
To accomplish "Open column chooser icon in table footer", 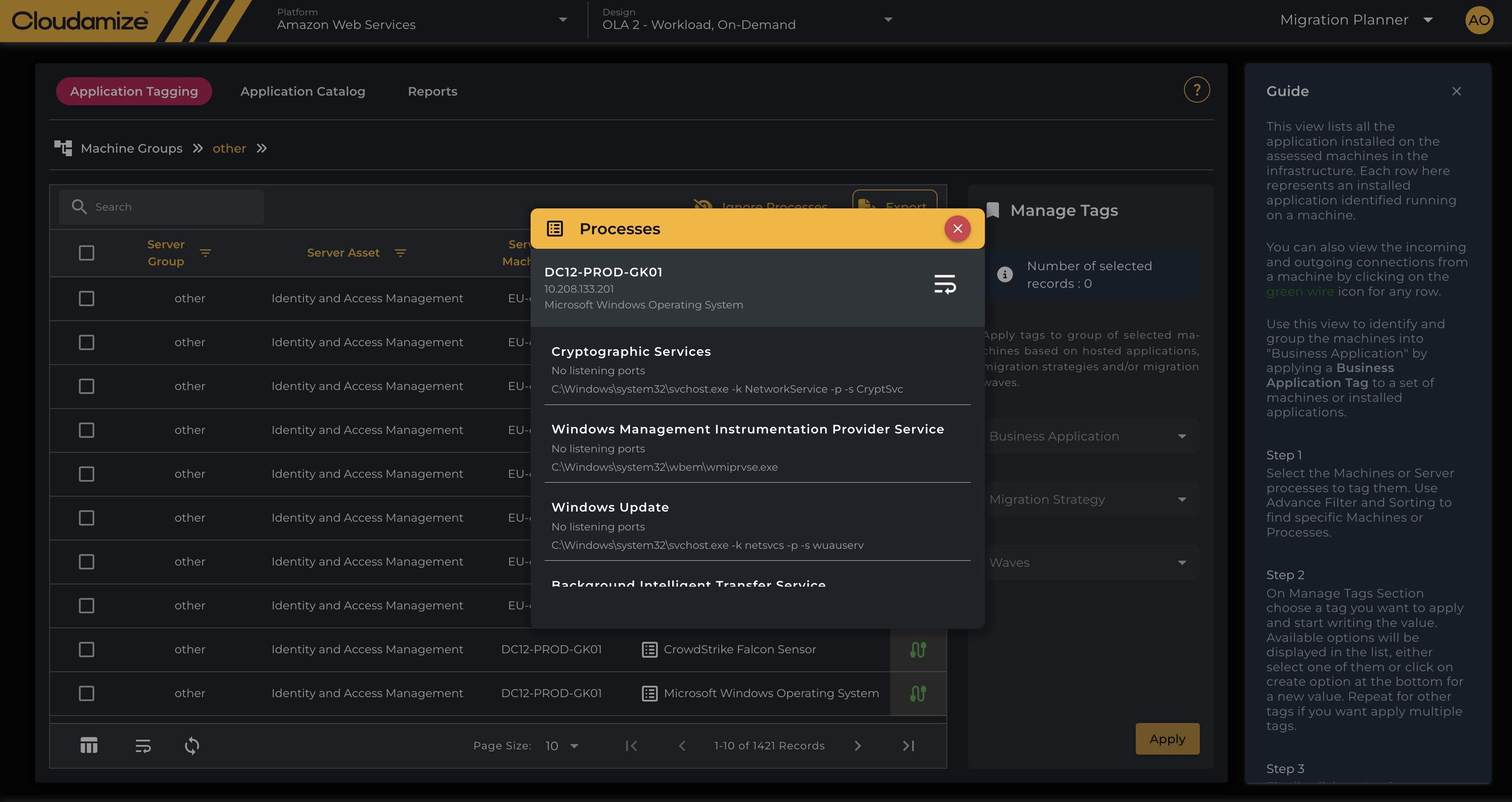I will tap(89, 746).
